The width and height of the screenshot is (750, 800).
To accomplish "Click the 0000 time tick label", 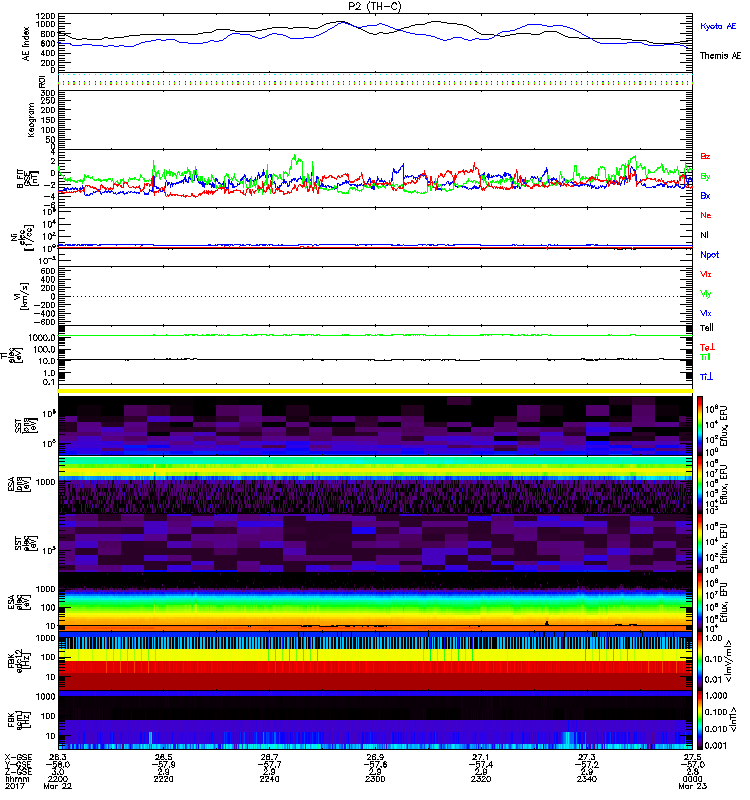I will point(692,779).
